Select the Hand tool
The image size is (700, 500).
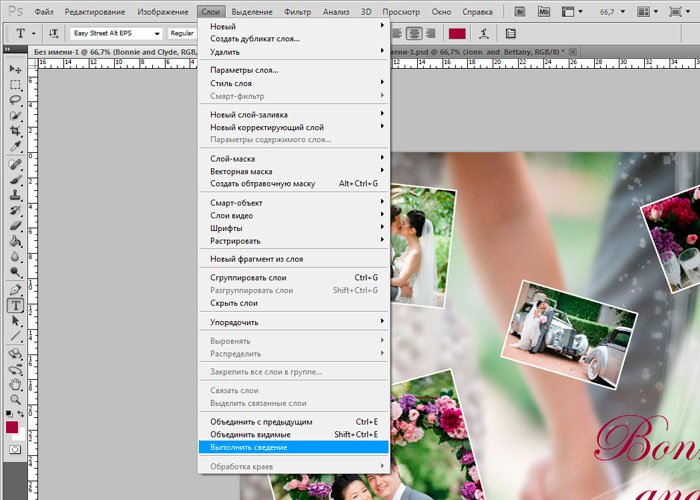point(16,383)
